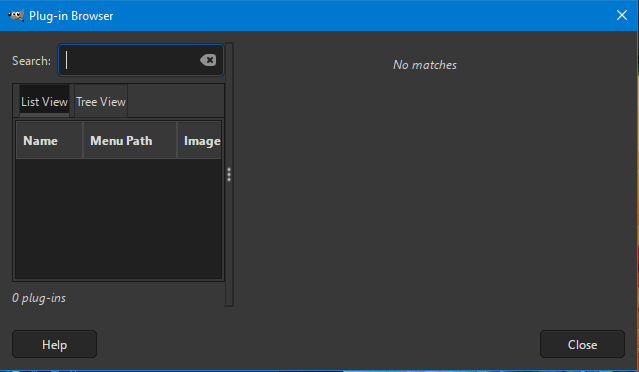Screen dimensions: 639x372
Task: Clear the search field using the erase icon
Action: click(208, 60)
